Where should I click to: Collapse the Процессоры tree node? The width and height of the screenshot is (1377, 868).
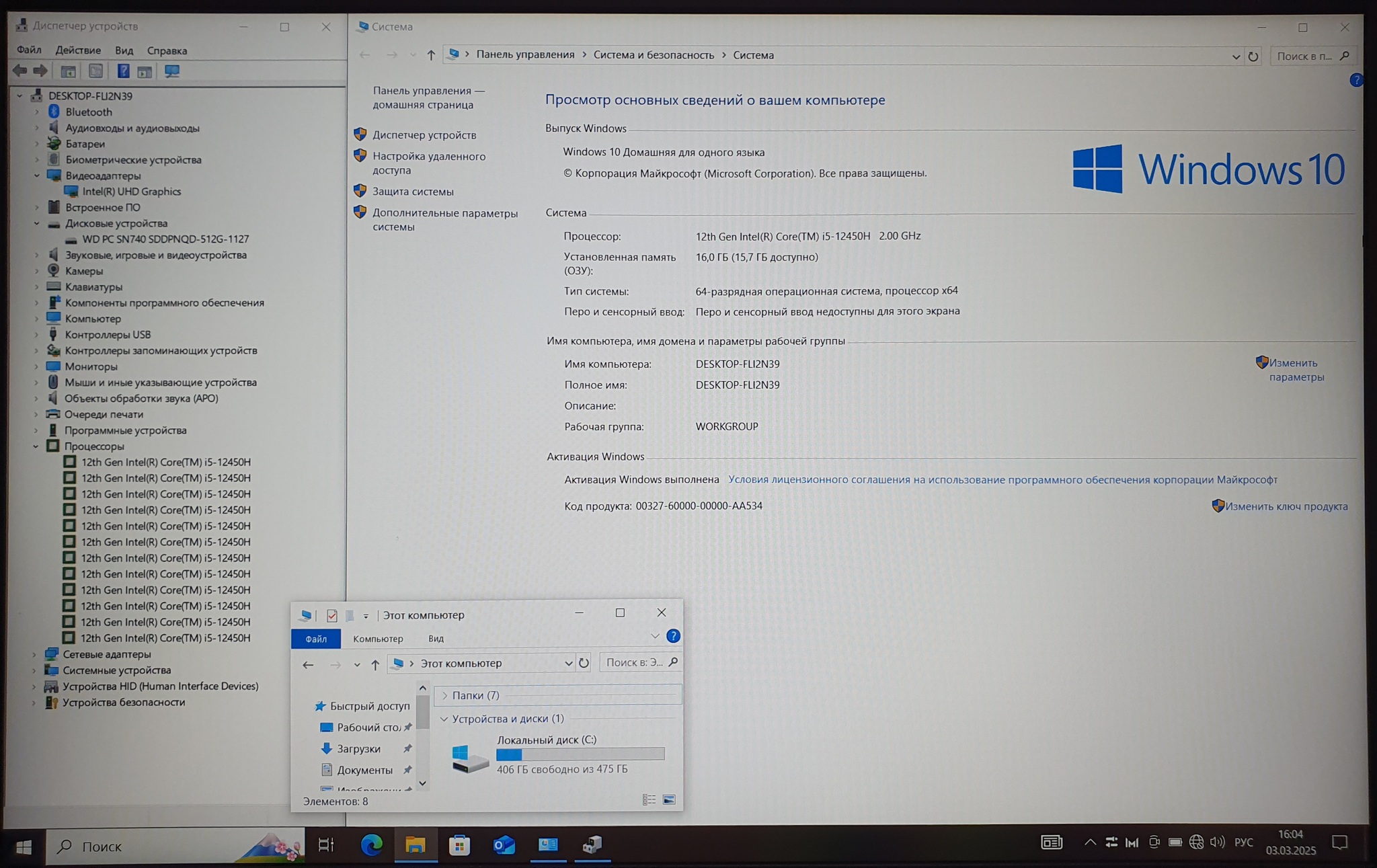coord(36,446)
